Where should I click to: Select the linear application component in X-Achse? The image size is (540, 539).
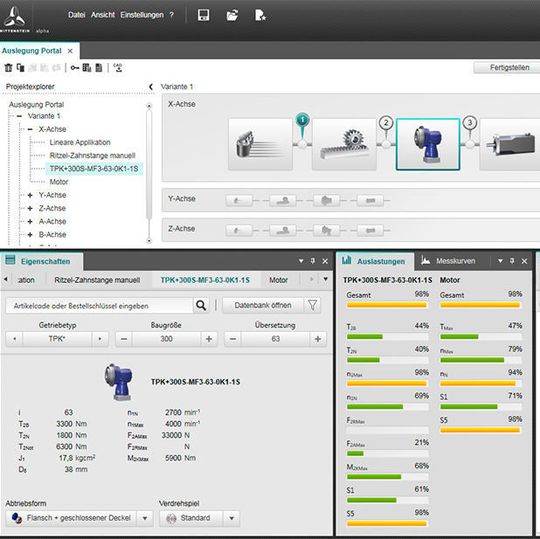(x=260, y=144)
